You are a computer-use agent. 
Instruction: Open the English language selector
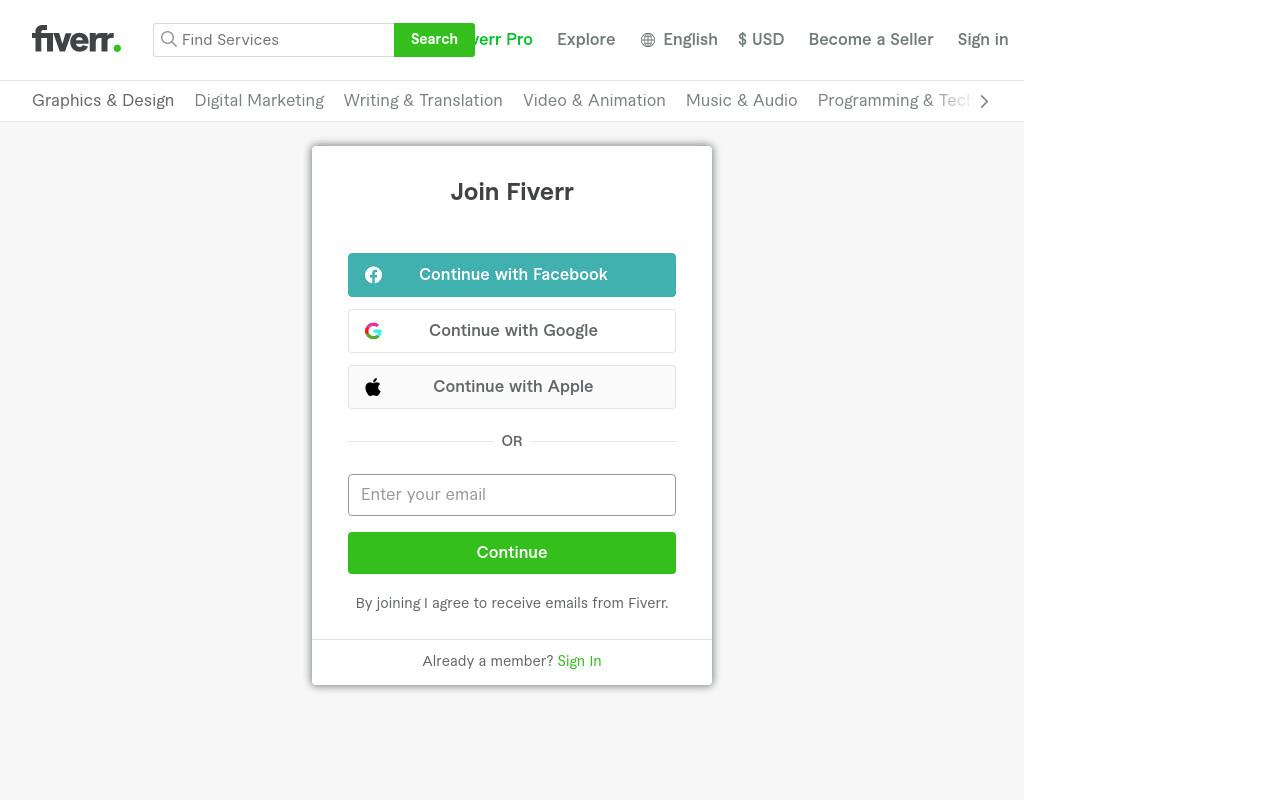(x=679, y=40)
